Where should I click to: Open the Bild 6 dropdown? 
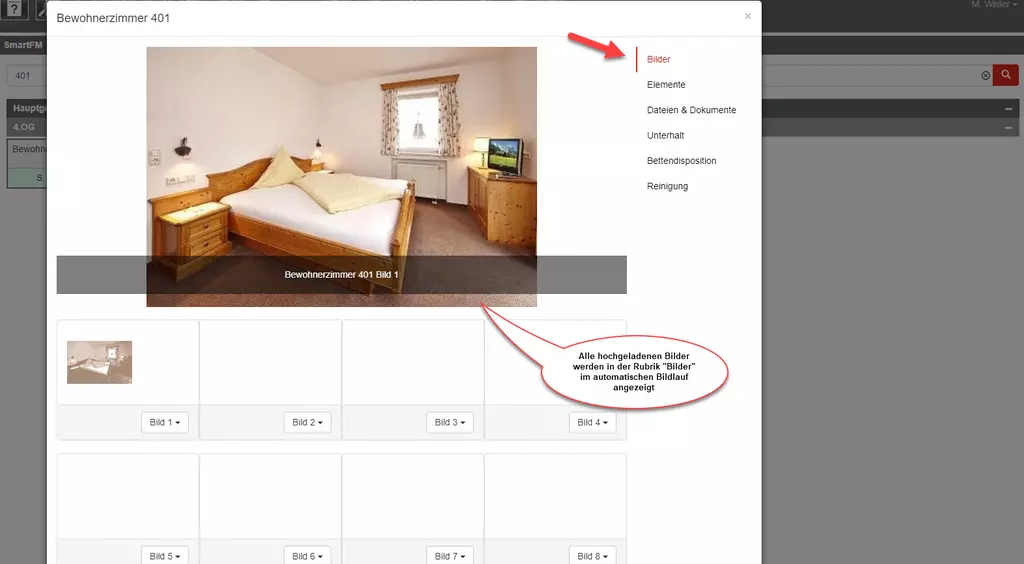click(x=307, y=556)
